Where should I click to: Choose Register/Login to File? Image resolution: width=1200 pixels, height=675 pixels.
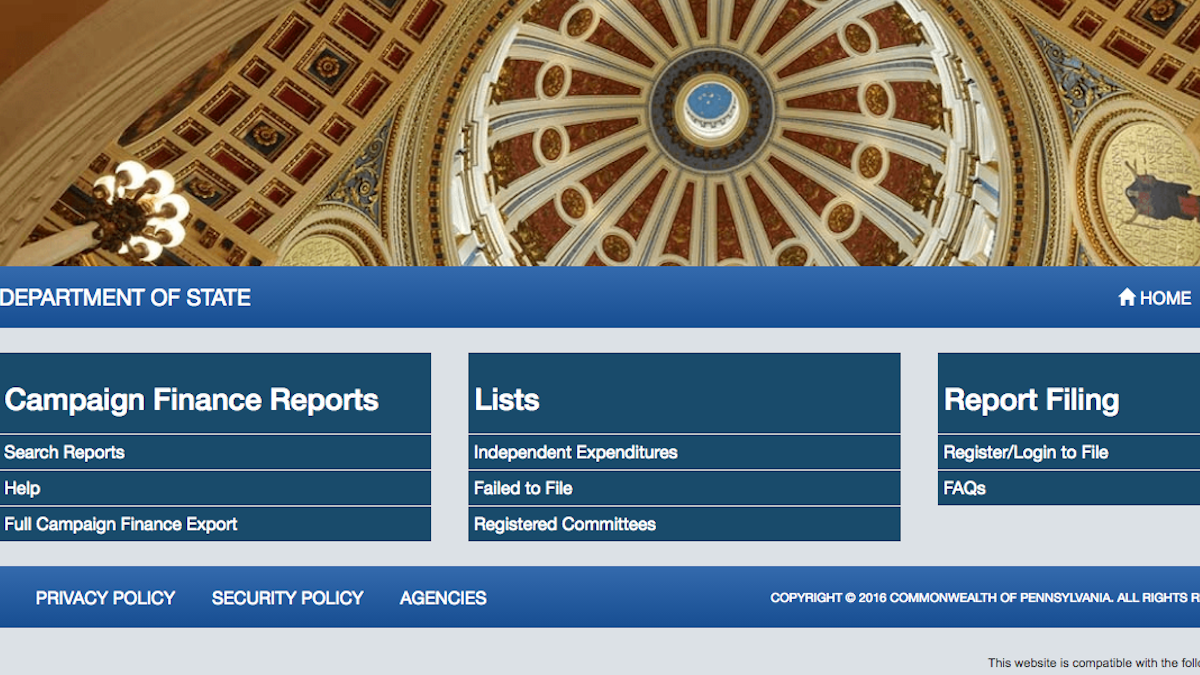click(1026, 452)
